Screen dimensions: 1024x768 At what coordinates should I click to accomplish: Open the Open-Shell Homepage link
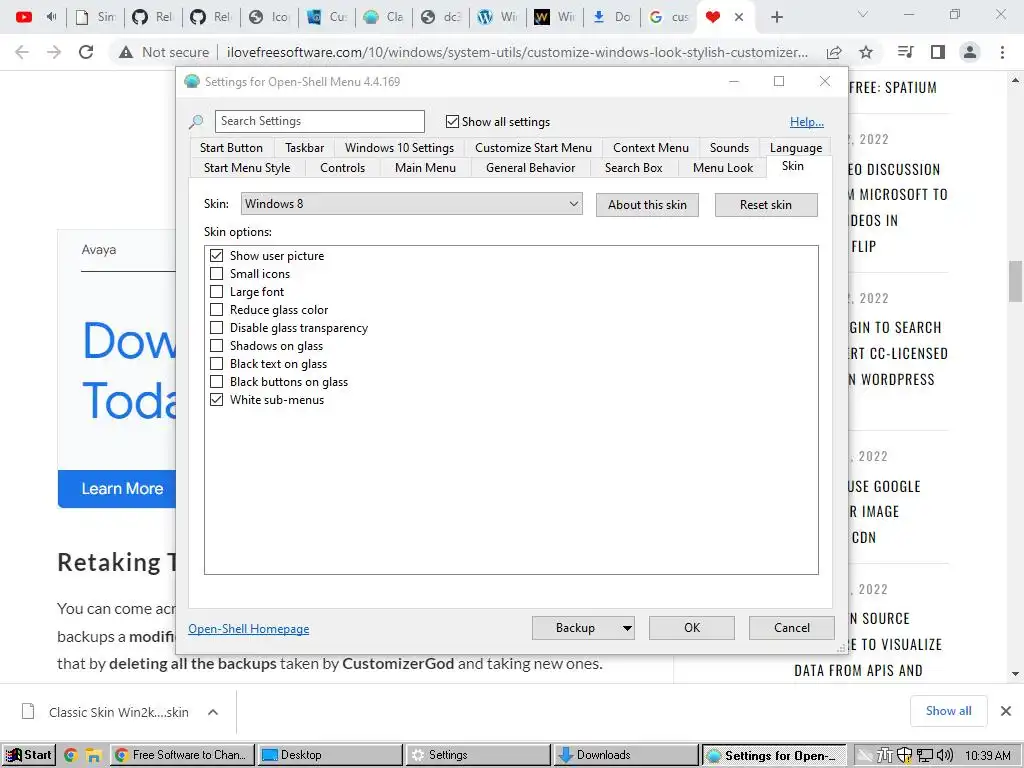(249, 628)
